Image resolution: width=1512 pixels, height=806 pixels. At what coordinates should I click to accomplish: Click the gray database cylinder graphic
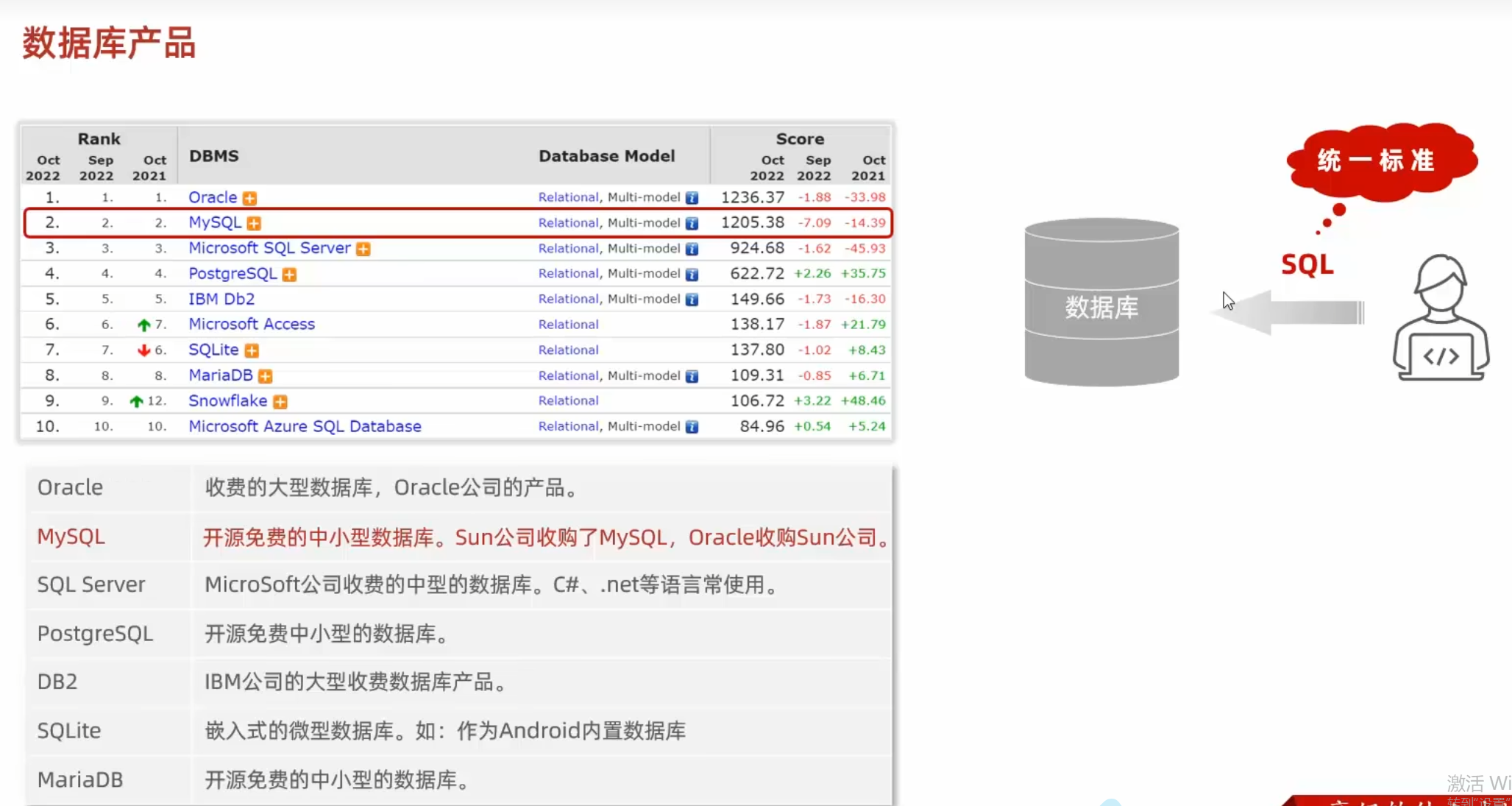point(1101,303)
